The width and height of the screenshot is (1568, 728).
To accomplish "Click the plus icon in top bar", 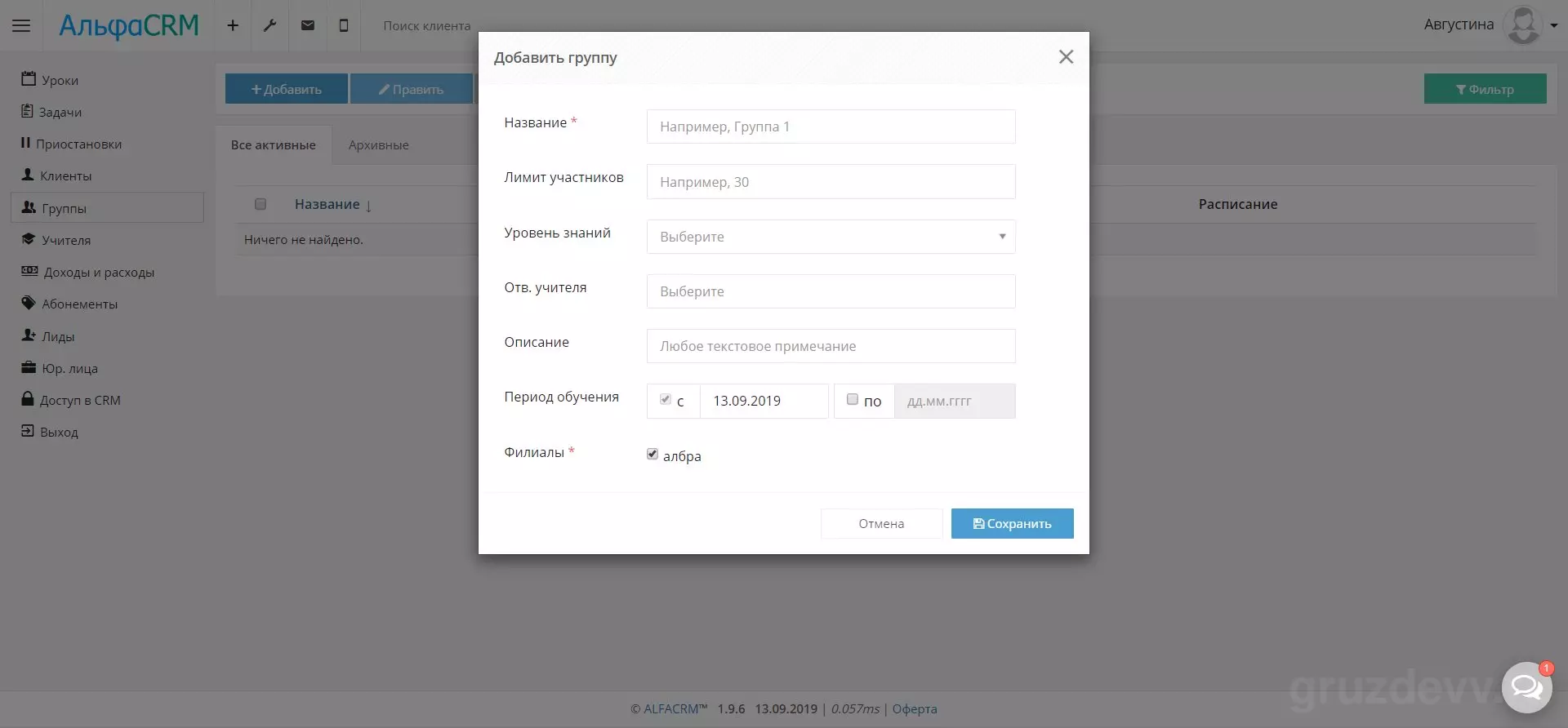I will pyautogui.click(x=233, y=25).
